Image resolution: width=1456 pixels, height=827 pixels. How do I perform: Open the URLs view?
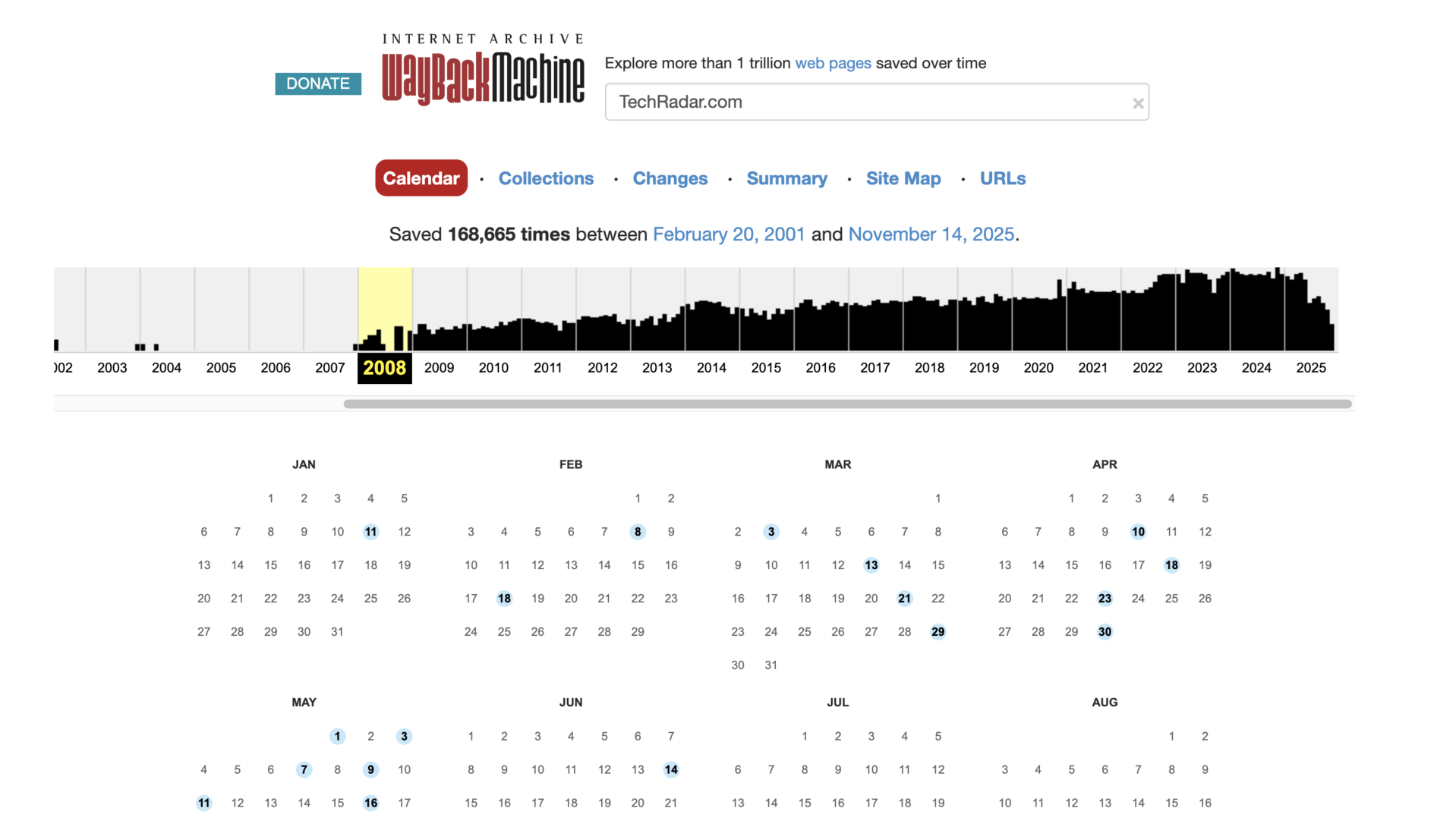tap(1002, 178)
